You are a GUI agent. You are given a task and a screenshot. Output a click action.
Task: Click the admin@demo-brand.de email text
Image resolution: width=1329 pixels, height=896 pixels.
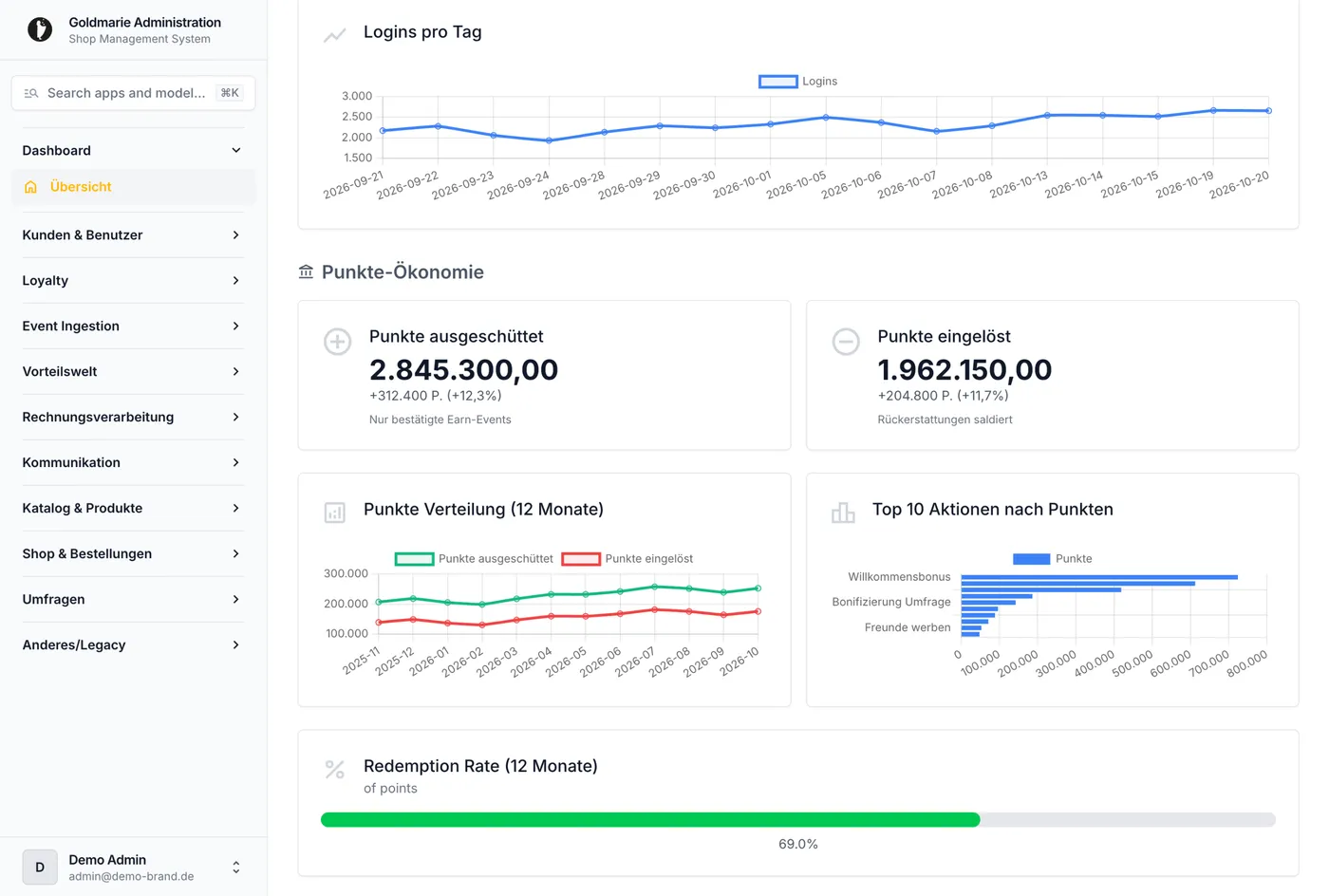click(x=131, y=876)
